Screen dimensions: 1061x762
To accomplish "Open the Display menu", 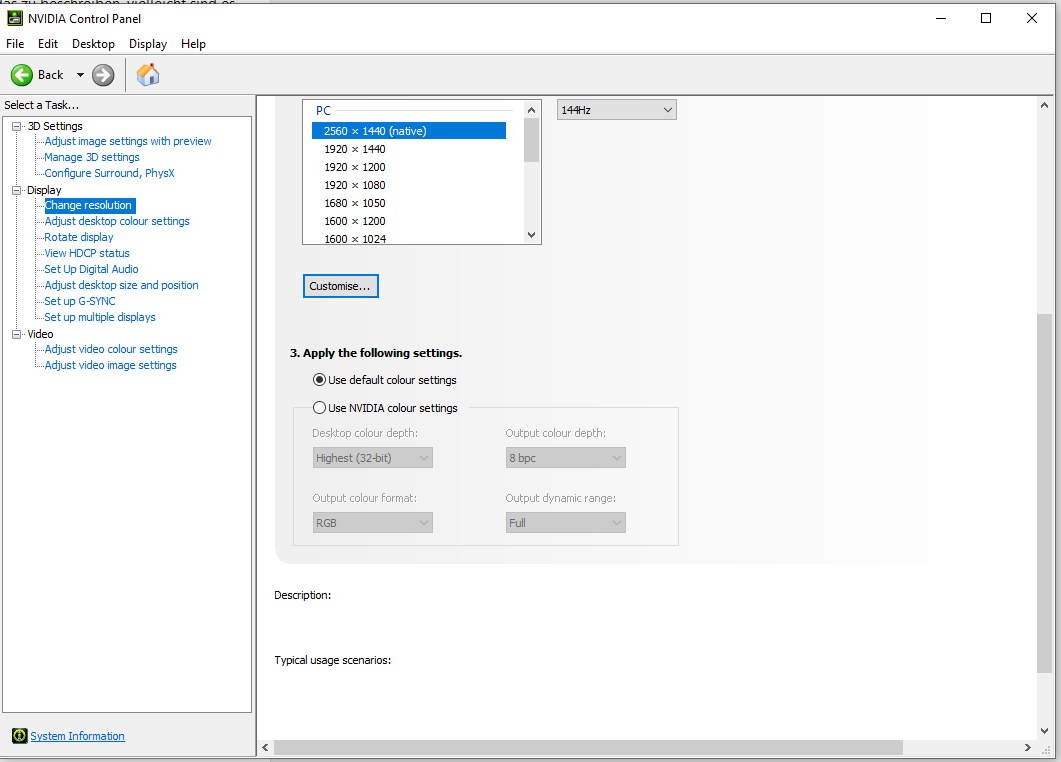I will 148,44.
